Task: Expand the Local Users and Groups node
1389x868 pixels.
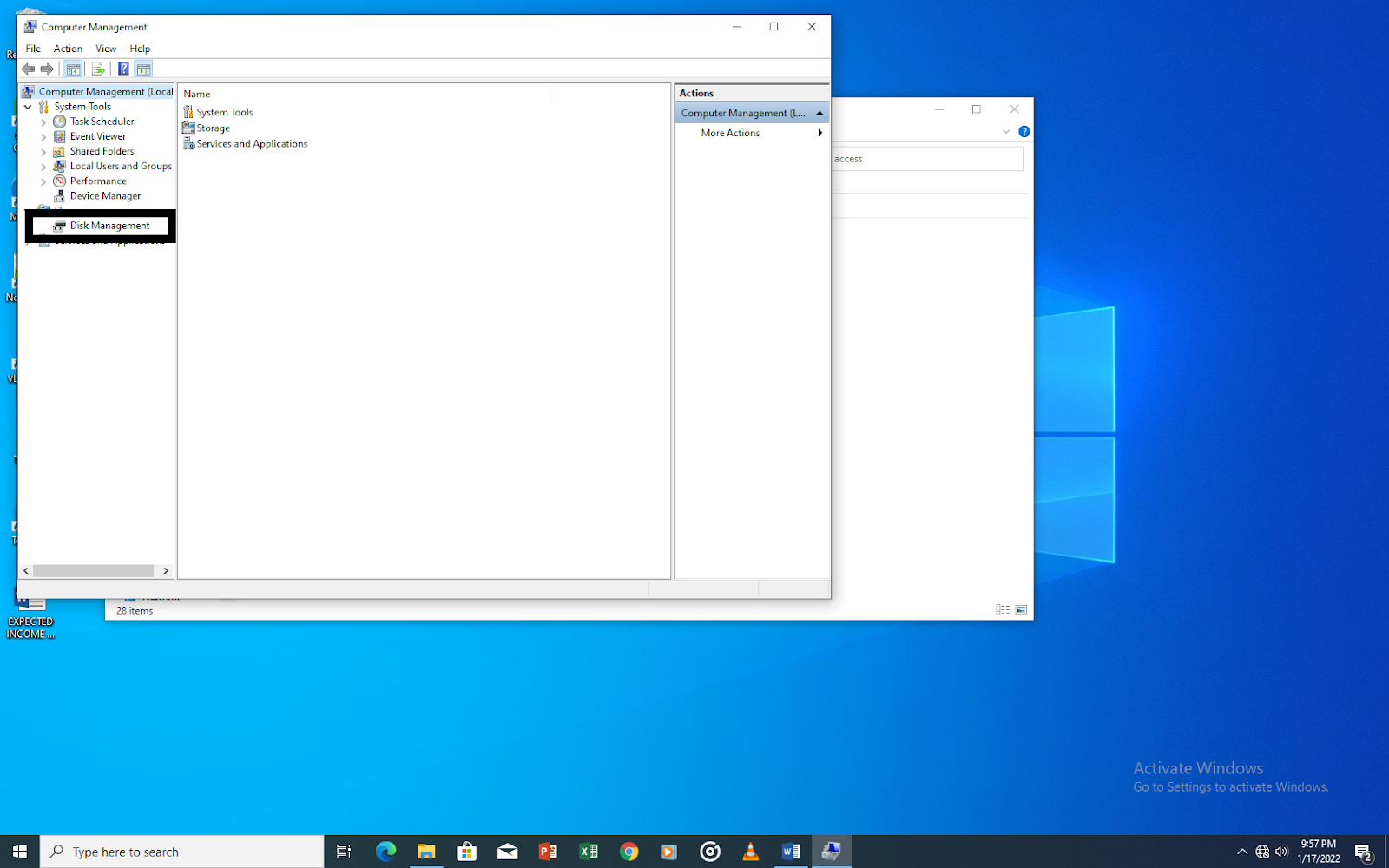Action: click(x=43, y=167)
